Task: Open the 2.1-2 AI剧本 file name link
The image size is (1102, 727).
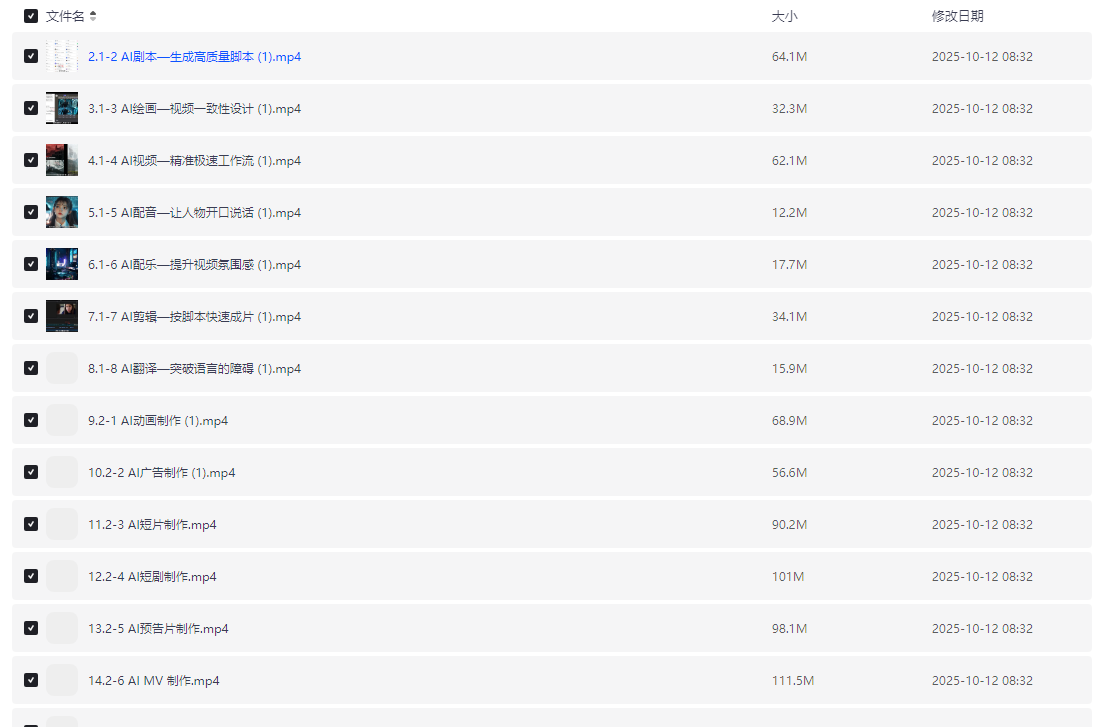Action: point(194,57)
